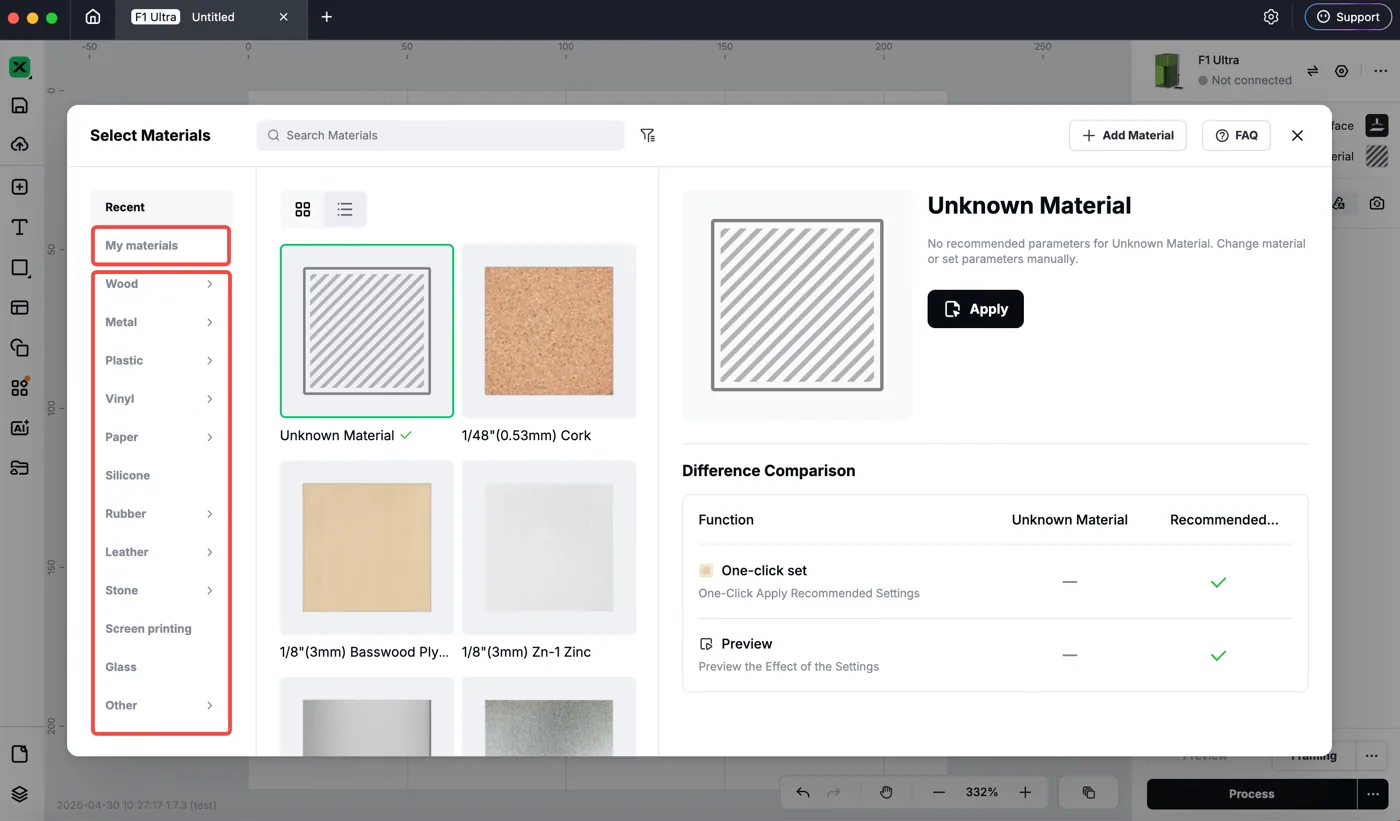This screenshot has height=821, width=1400.
Task: Click the home icon in the tab bar
Action: pos(93,17)
